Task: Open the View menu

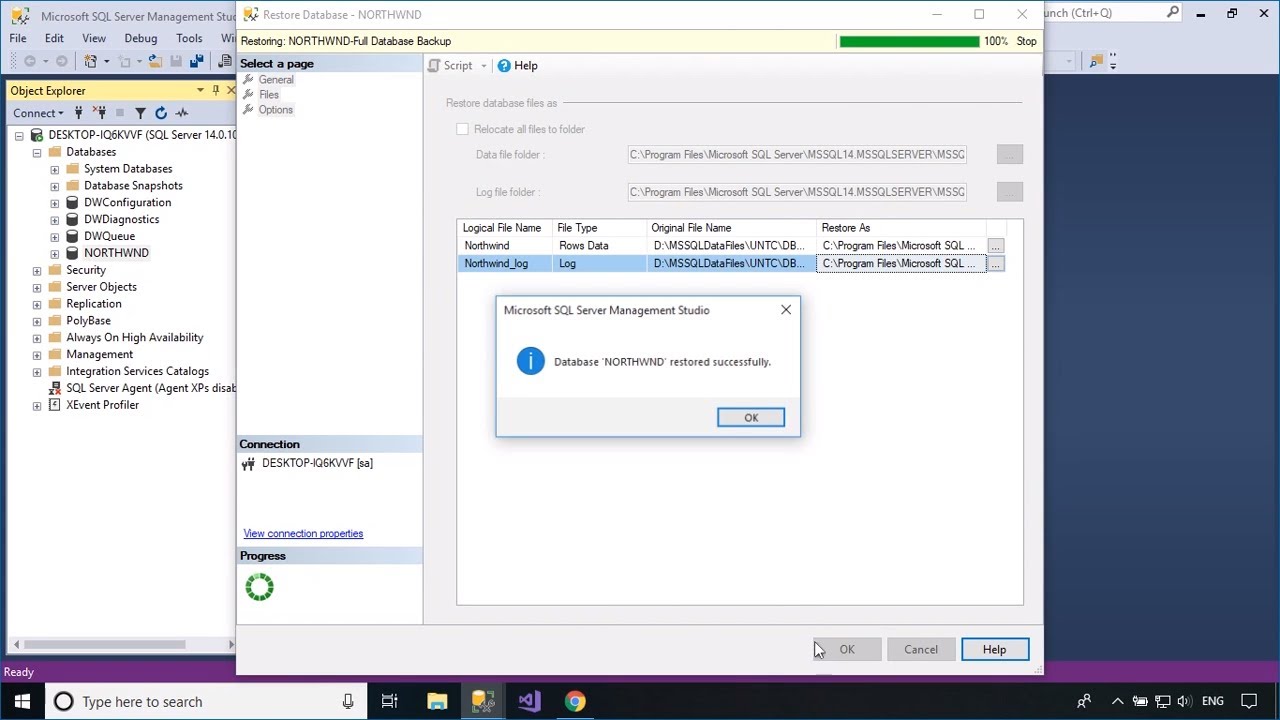Action: pos(94,38)
